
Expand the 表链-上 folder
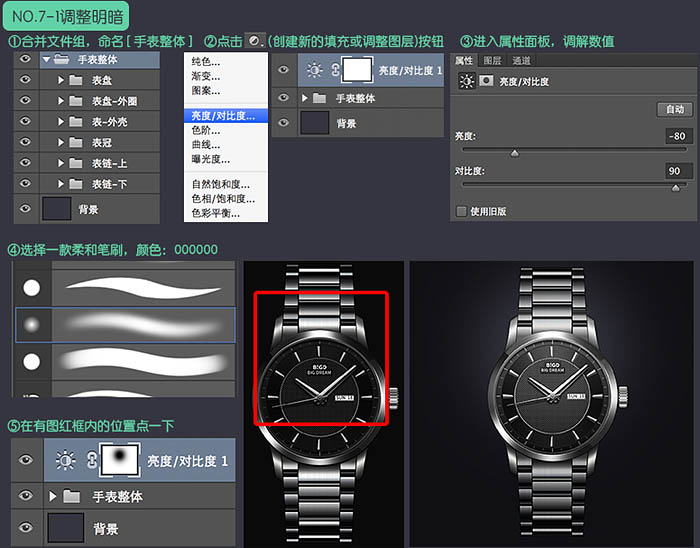61,163
